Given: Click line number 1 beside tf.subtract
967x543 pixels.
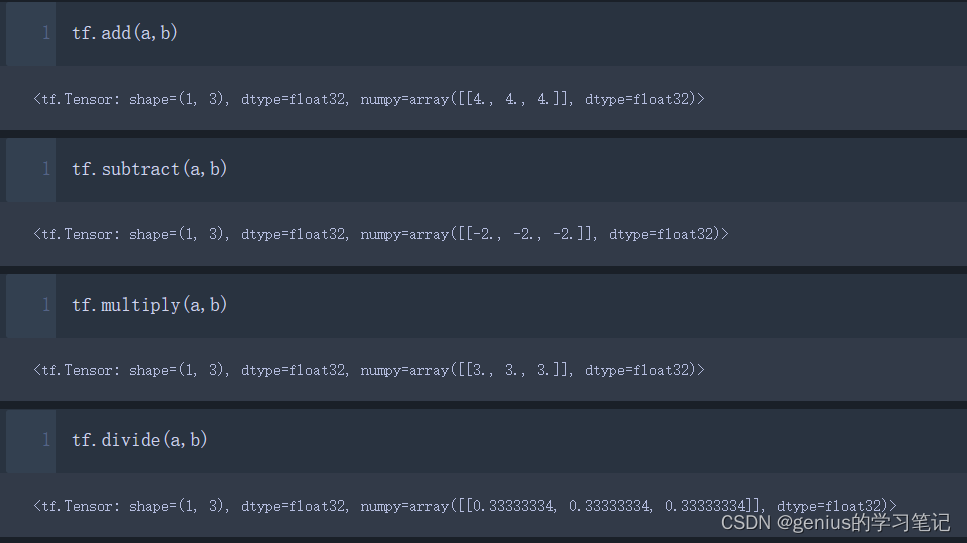Looking at the screenshot, I should [x=46, y=168].
